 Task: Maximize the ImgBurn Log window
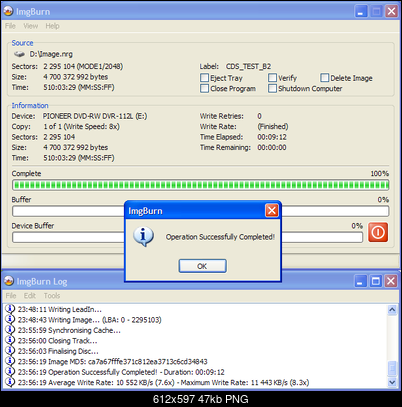(376, 281)
